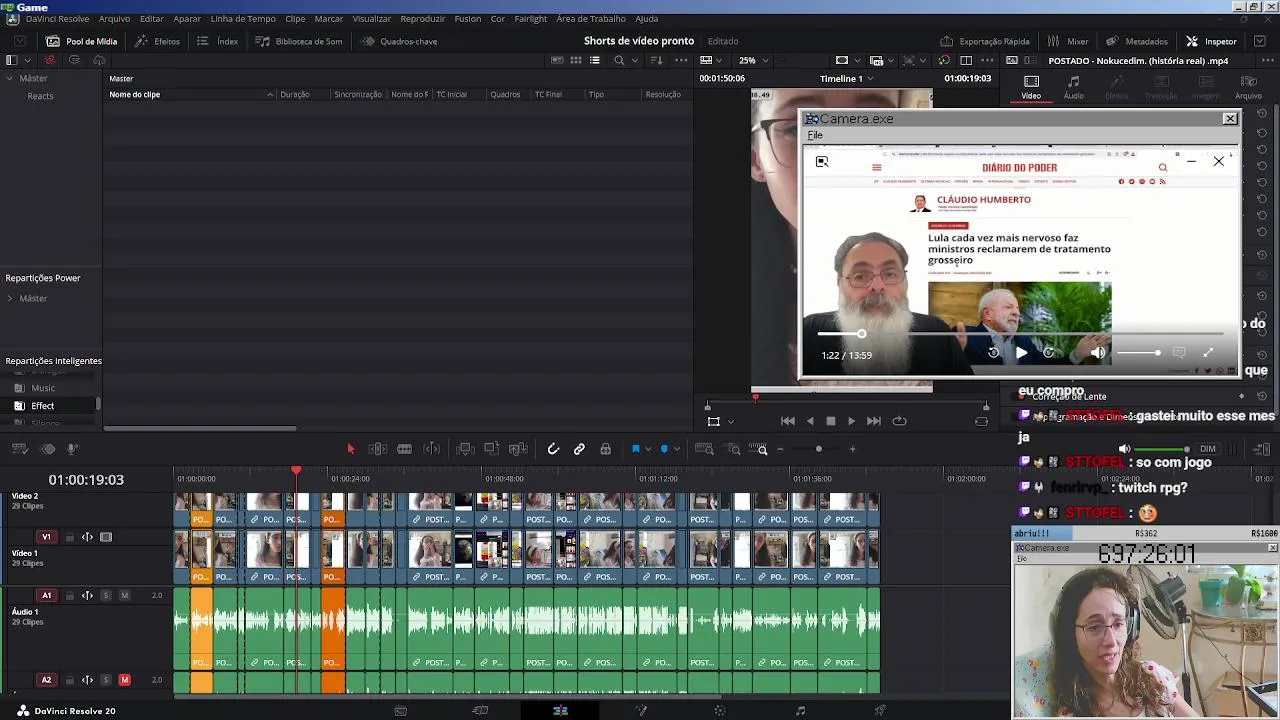
Task: Open the Efeitos panel
Action: (x=158, y=41)
